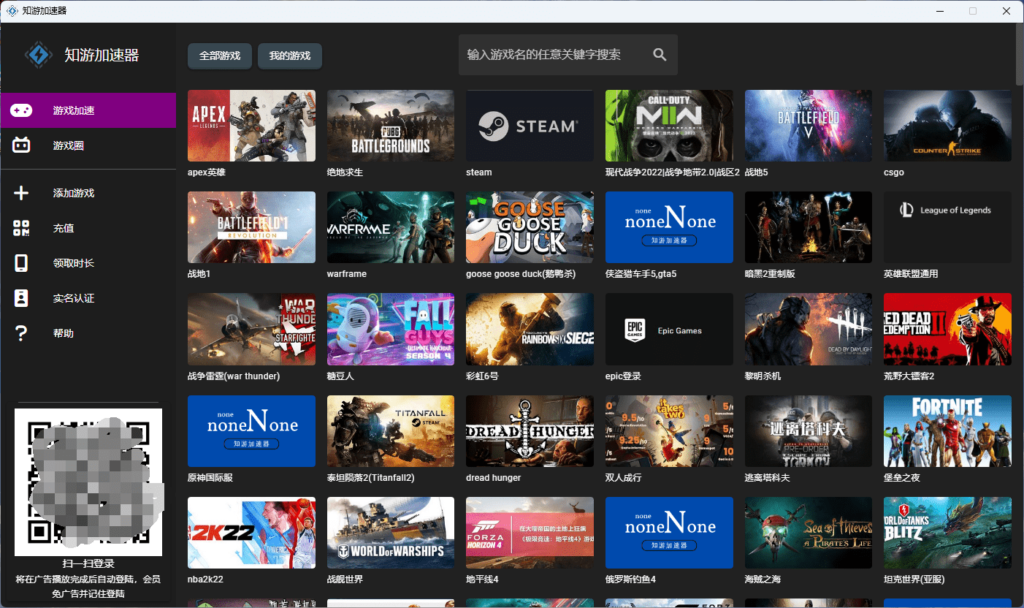Open the 游戏加速 menu item
This screenshot has height=608, width=1024.
pos(88,110)
